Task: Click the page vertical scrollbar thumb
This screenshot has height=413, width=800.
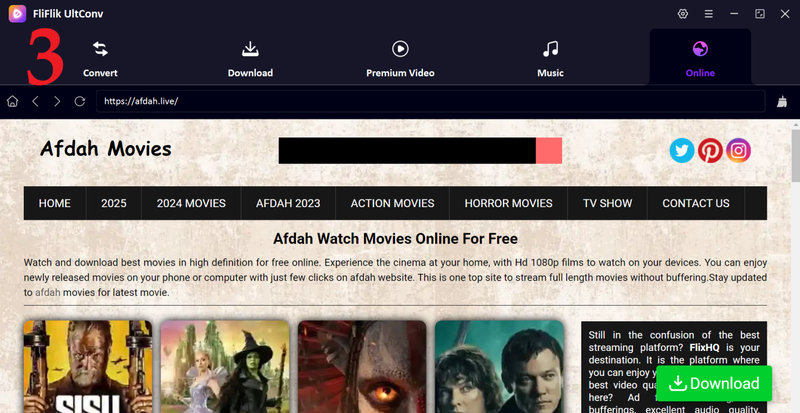Action: [796, 156]
